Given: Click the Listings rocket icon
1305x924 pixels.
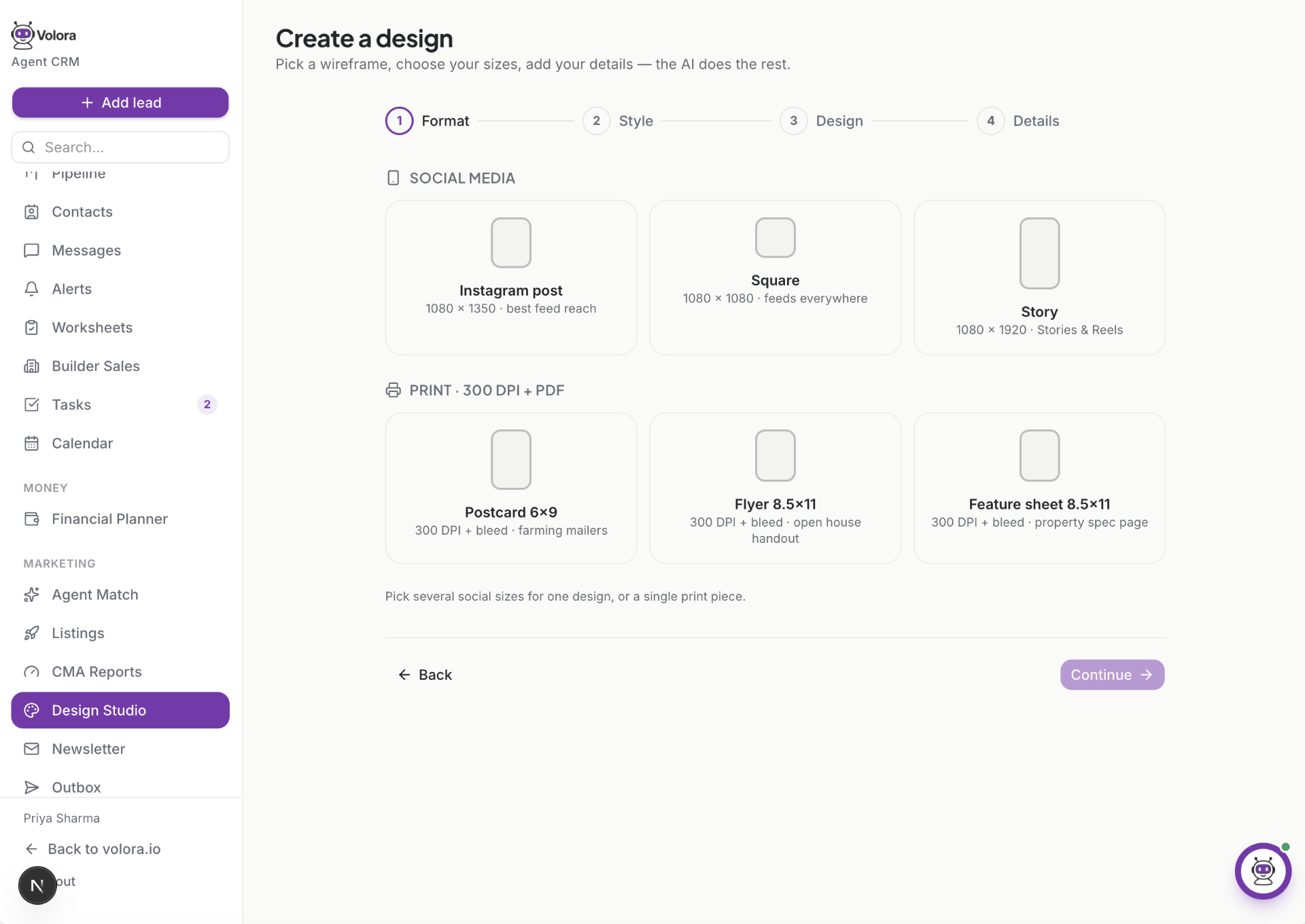Looking at the screenshot, I should [31, 633].
